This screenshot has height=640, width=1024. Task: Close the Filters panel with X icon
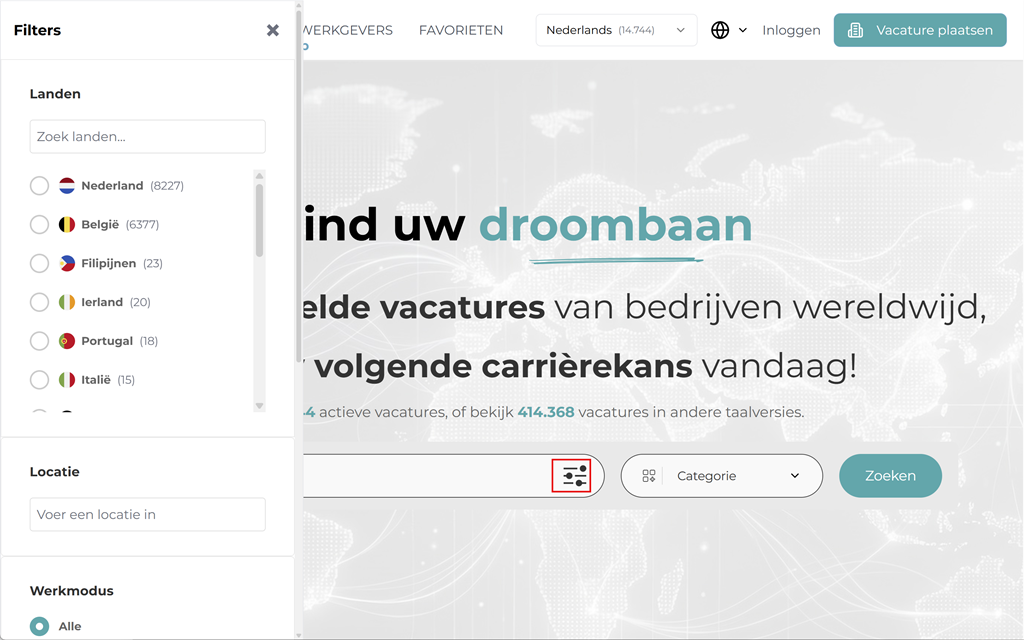(x=273, y=30)
